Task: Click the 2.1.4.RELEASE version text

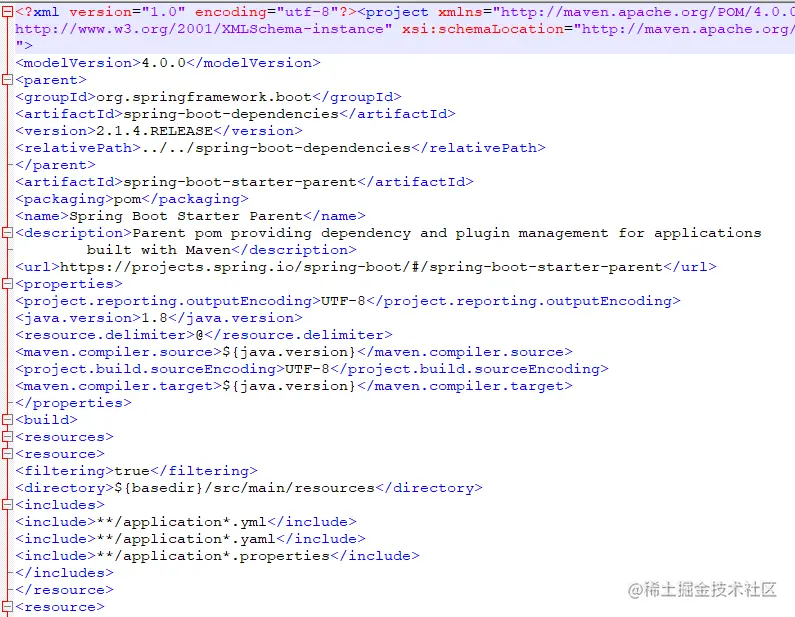Action: pyautogui.click(x=154, y=131)
